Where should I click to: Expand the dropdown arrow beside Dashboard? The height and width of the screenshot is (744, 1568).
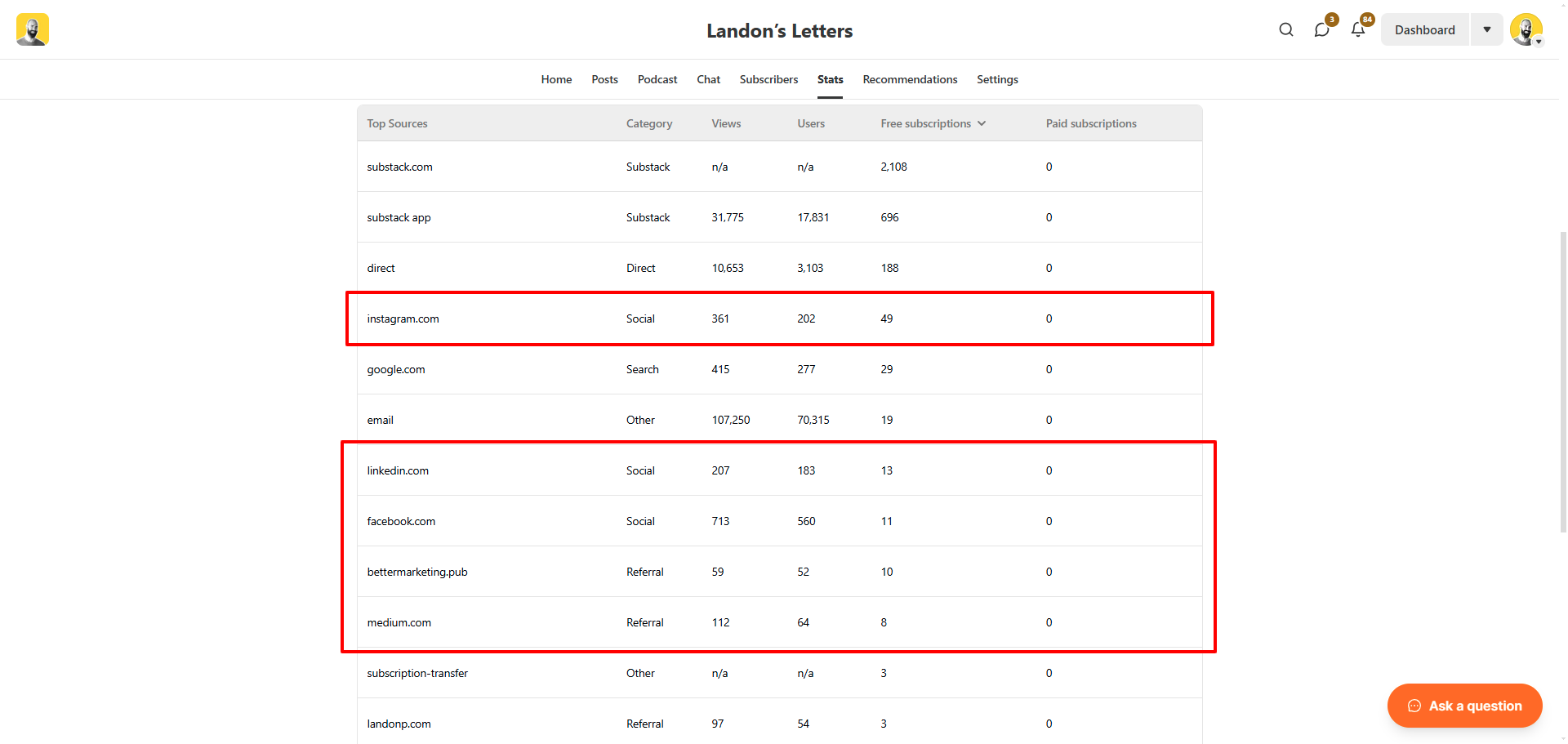[x=1487, y=29]
